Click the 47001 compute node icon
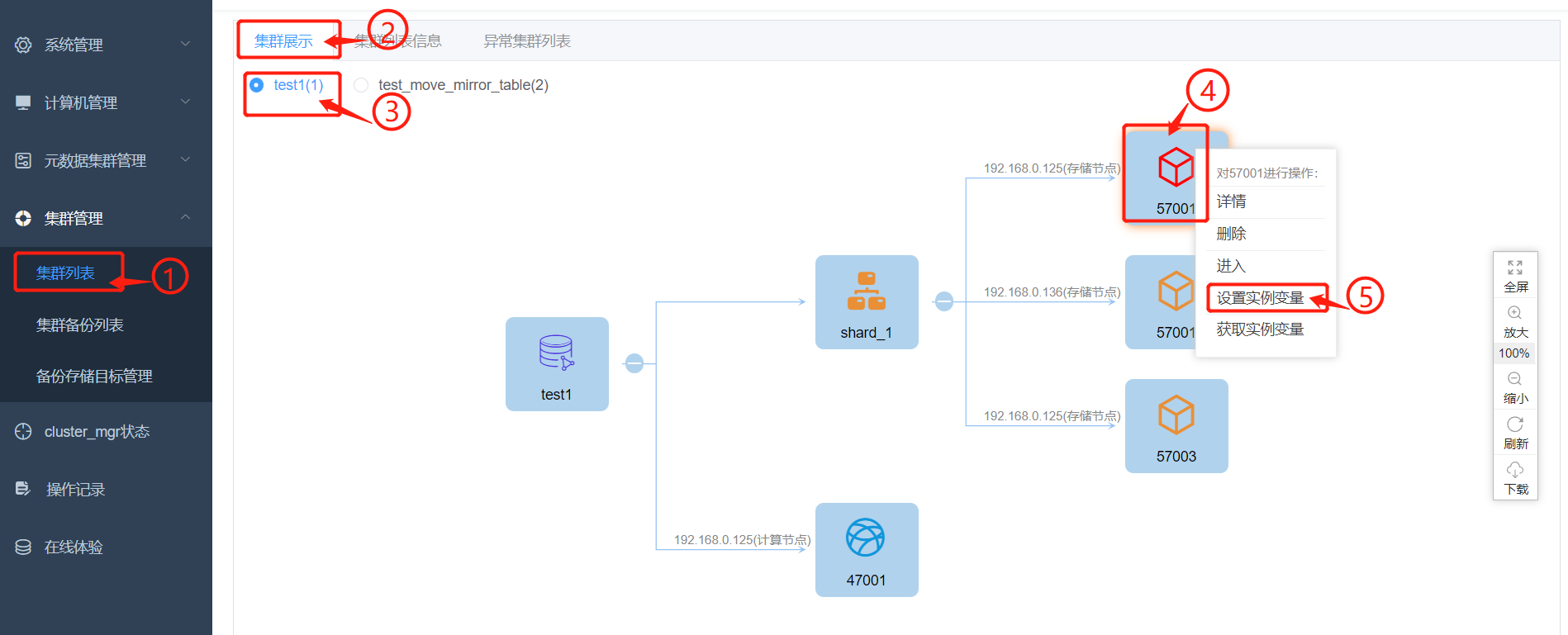The image size is (1568, 635). pyautogui.click(x=866, y=538)
